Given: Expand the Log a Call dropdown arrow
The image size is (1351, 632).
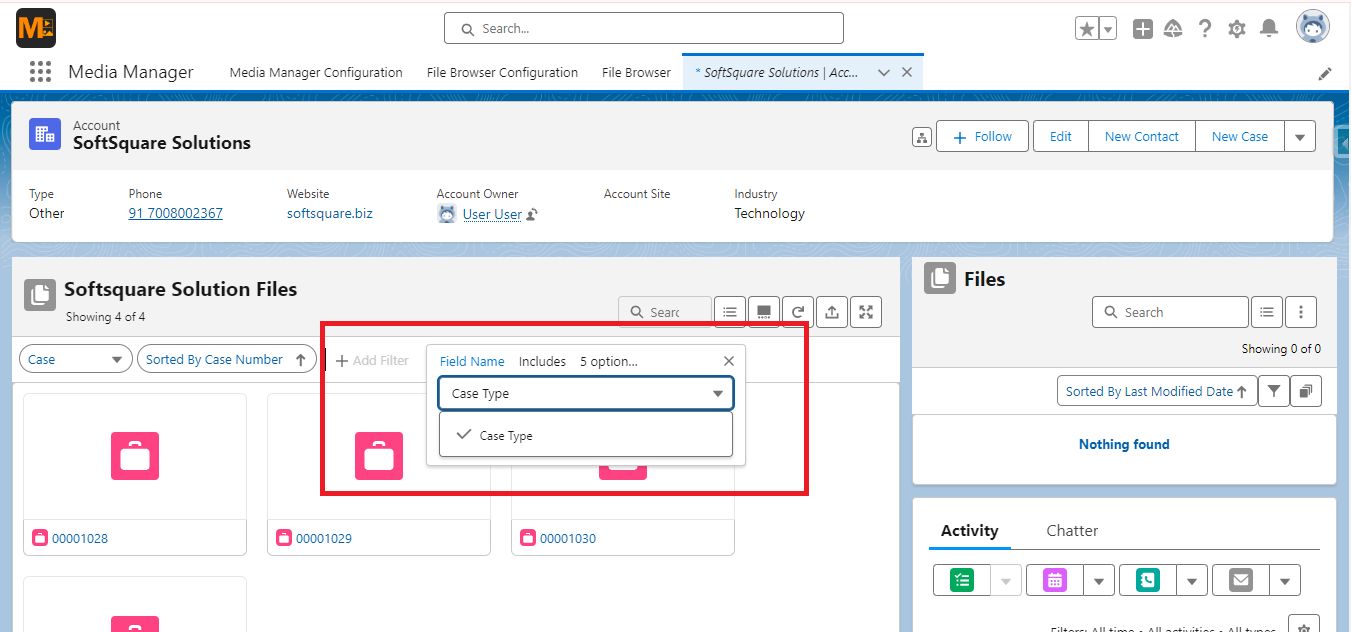Looking at the screenshot, I should click(1192, 580).
